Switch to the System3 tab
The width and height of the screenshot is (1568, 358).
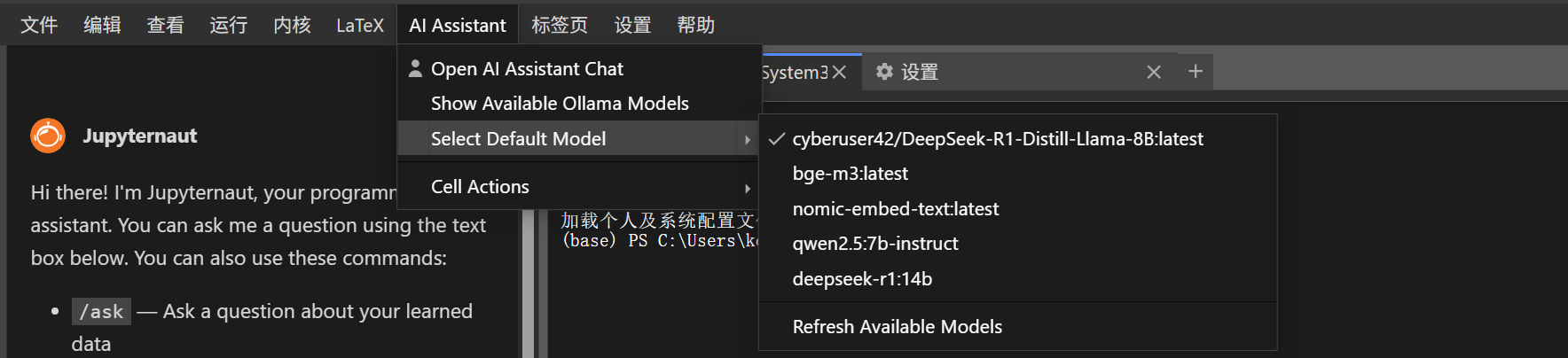pyautogui.click(x=794, y=73)
